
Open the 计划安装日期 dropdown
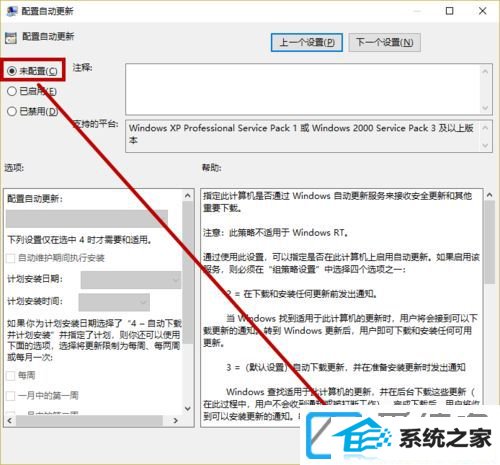coord(131,280)
